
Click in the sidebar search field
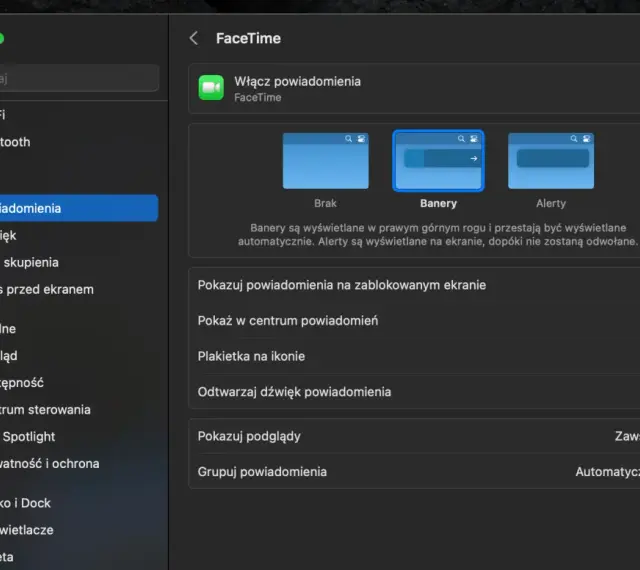[79, 78]
